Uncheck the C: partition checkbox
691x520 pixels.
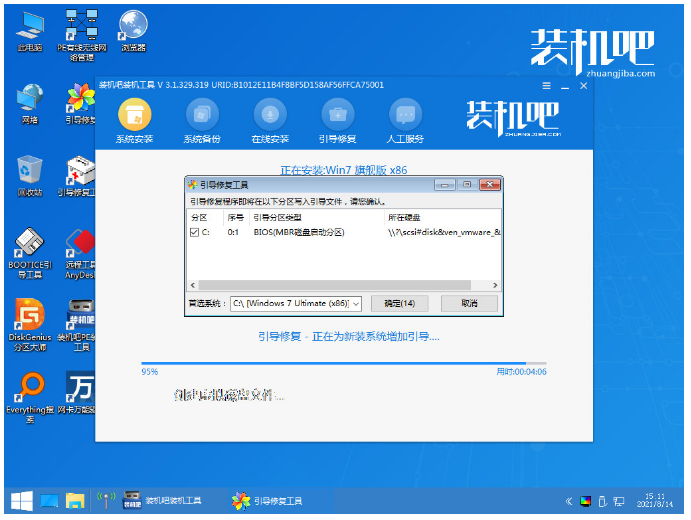coord(195,232)
